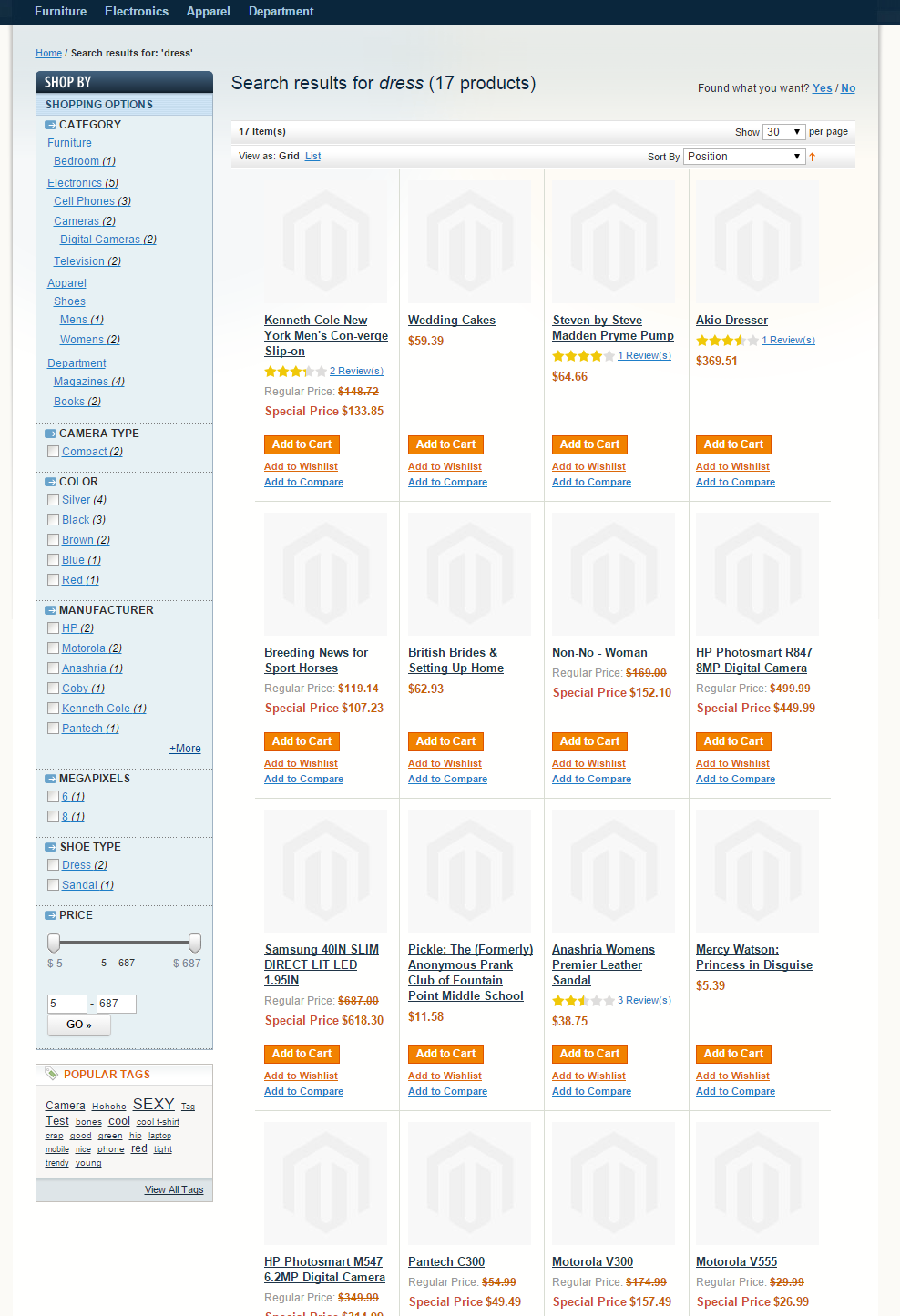The width and height of the screenshot is (900, 1316).
Task: Apply price range with GO button
Action: click(x=79, y=1025)
